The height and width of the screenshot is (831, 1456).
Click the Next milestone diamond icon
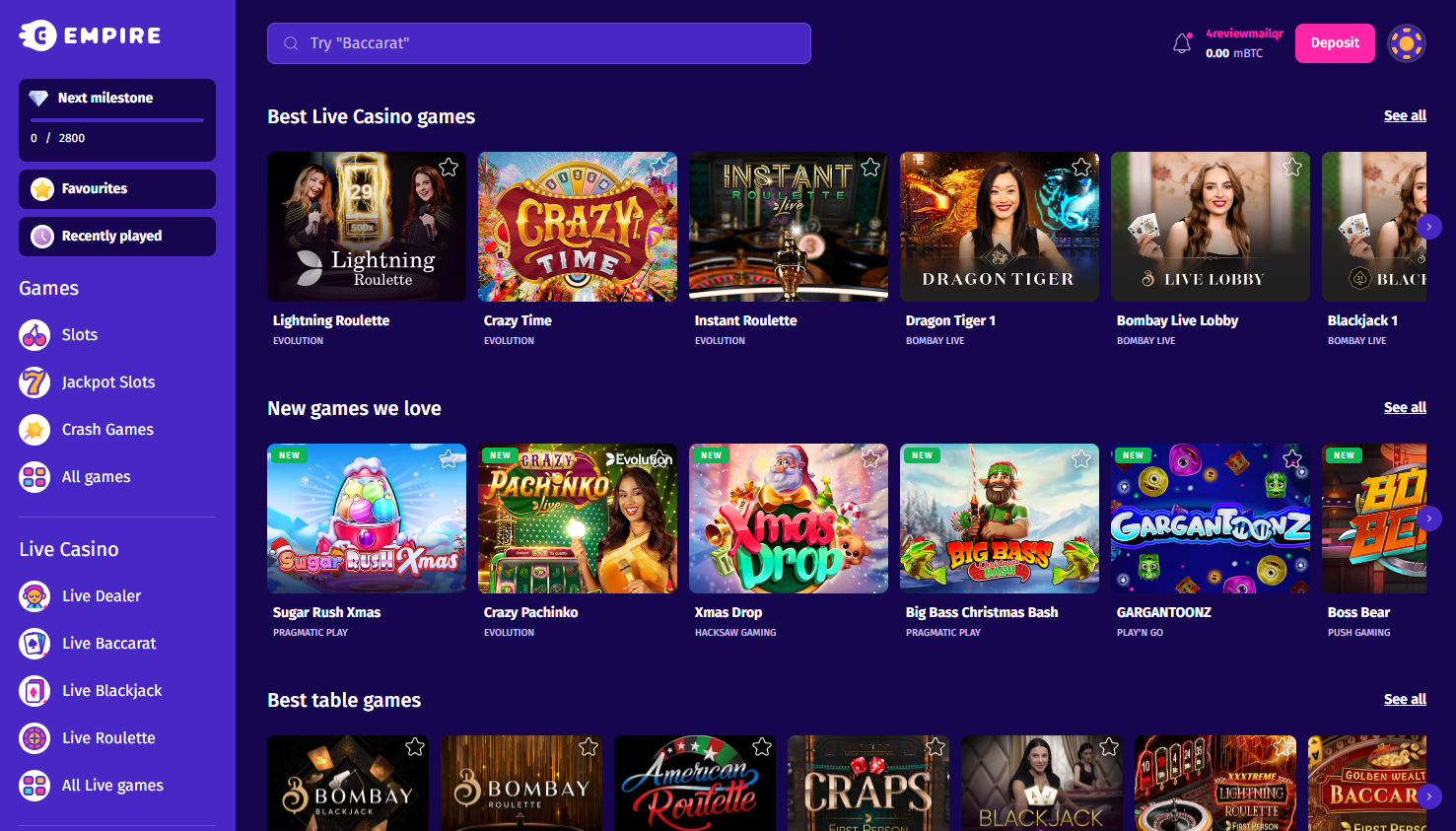[x=38, y=99]
